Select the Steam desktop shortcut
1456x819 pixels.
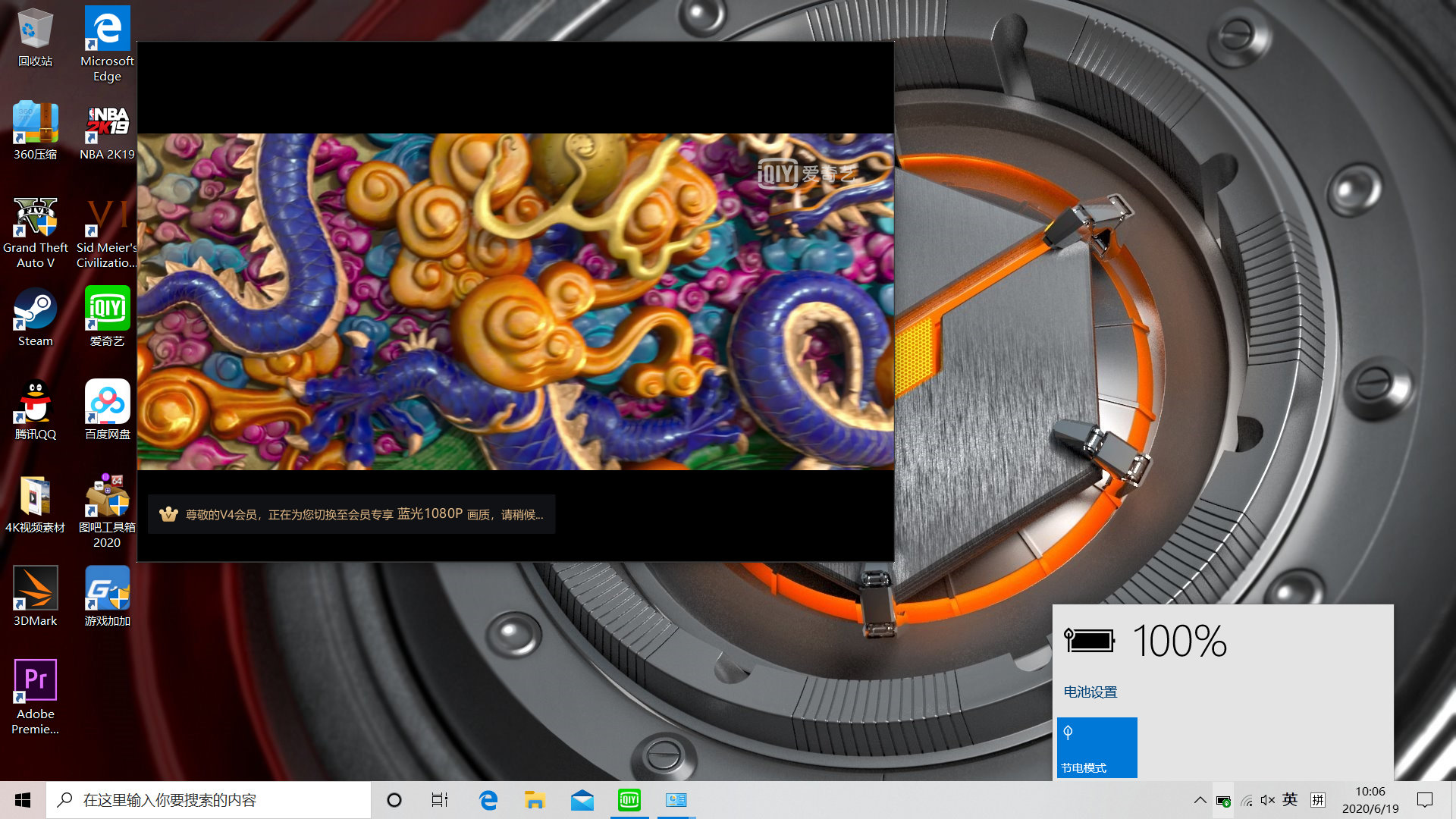35,317
